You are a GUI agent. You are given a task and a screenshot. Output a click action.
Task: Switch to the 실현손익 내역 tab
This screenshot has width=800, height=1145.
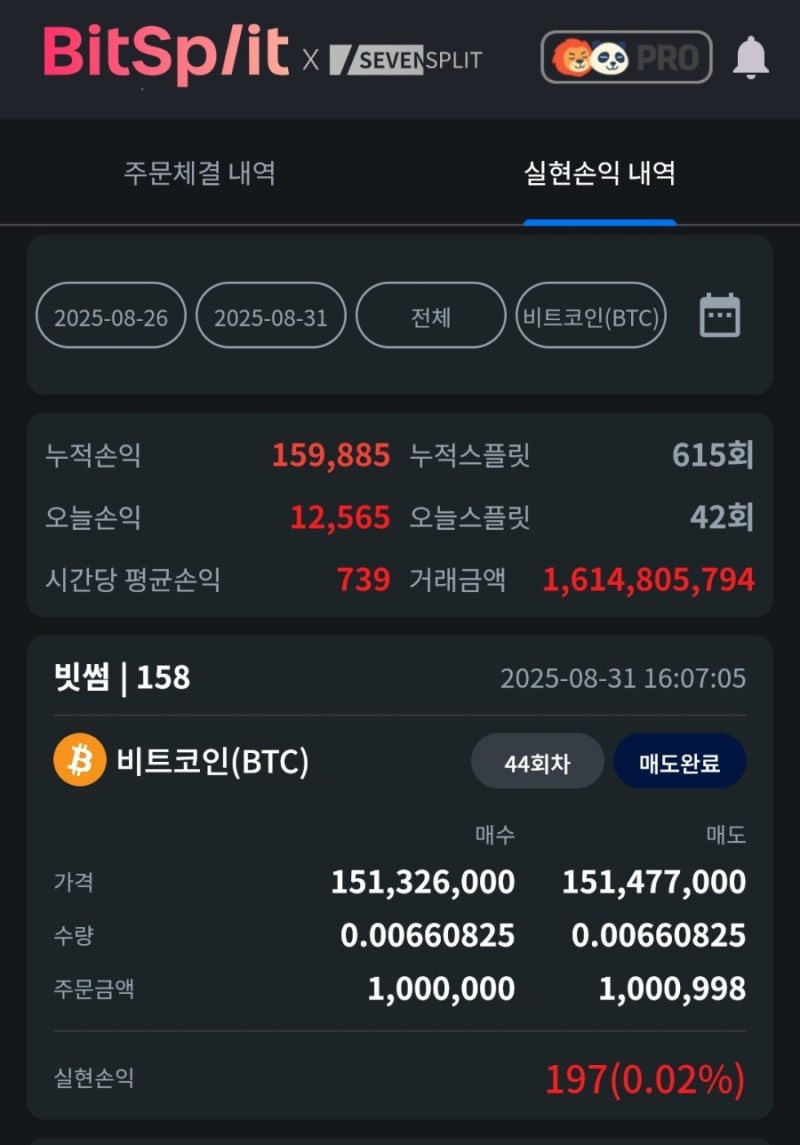(x=599, y=174)
